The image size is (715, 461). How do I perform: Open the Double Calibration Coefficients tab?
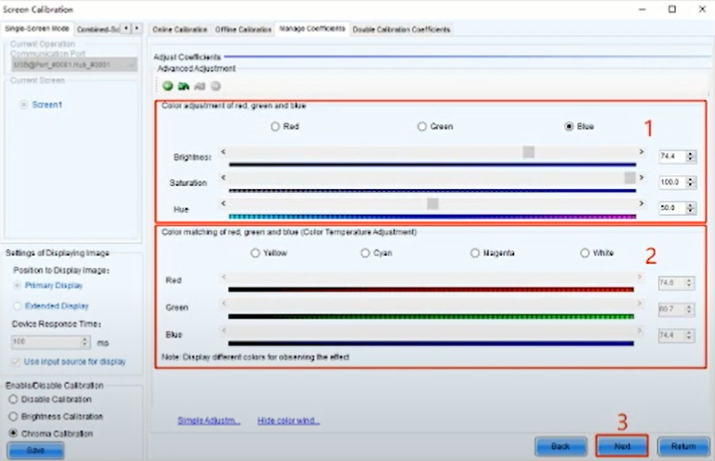point(401,29)
